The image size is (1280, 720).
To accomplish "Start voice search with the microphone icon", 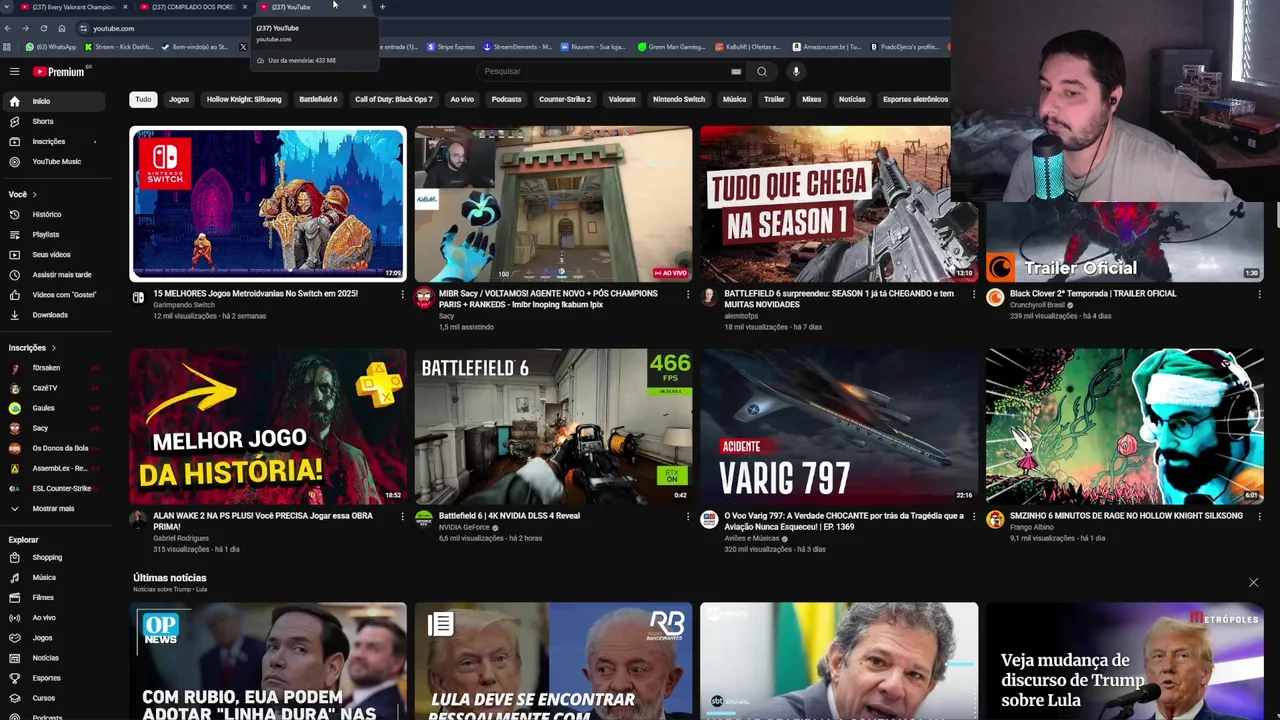I will (x=796, y=71).
